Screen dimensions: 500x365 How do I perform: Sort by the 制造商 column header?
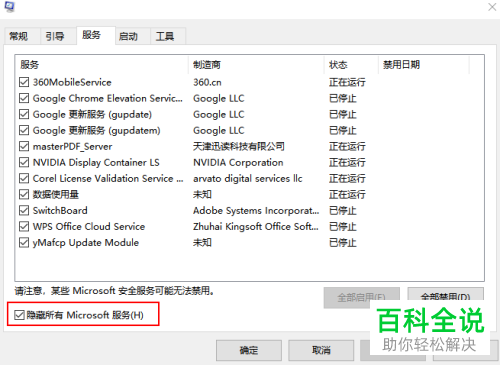pyautogui.click(x=256, y=64)
